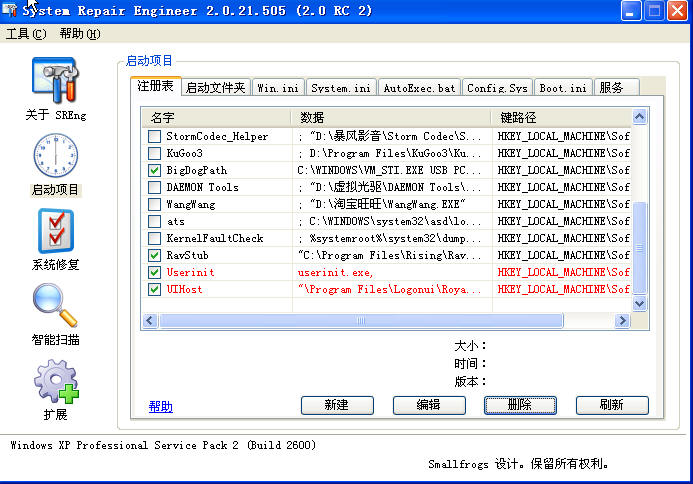Click the list's scroll down arrow
Screen dimensions: 693x484
(x=640, y=303)
